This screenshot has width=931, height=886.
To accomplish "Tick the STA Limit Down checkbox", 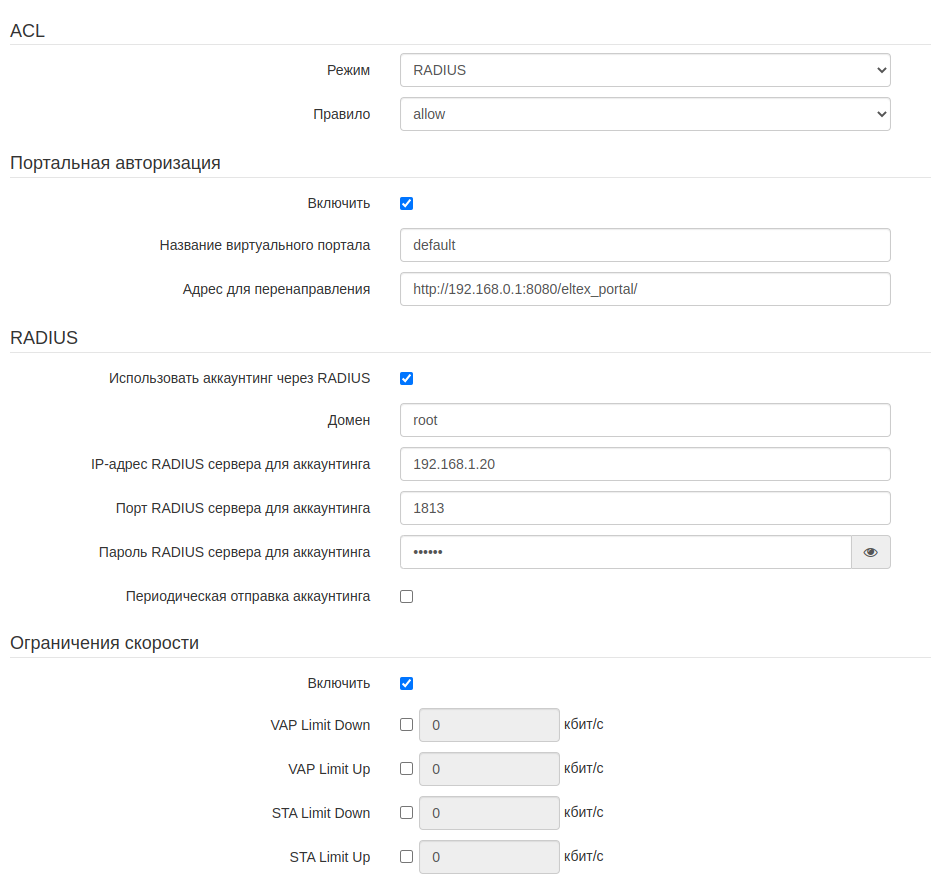I will 406,813.
